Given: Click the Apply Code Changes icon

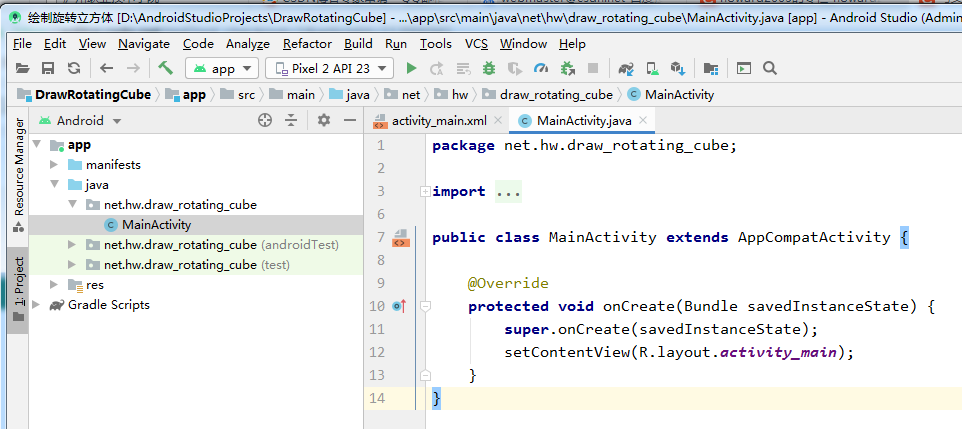Looking at the screenshot, I should 463,68.
